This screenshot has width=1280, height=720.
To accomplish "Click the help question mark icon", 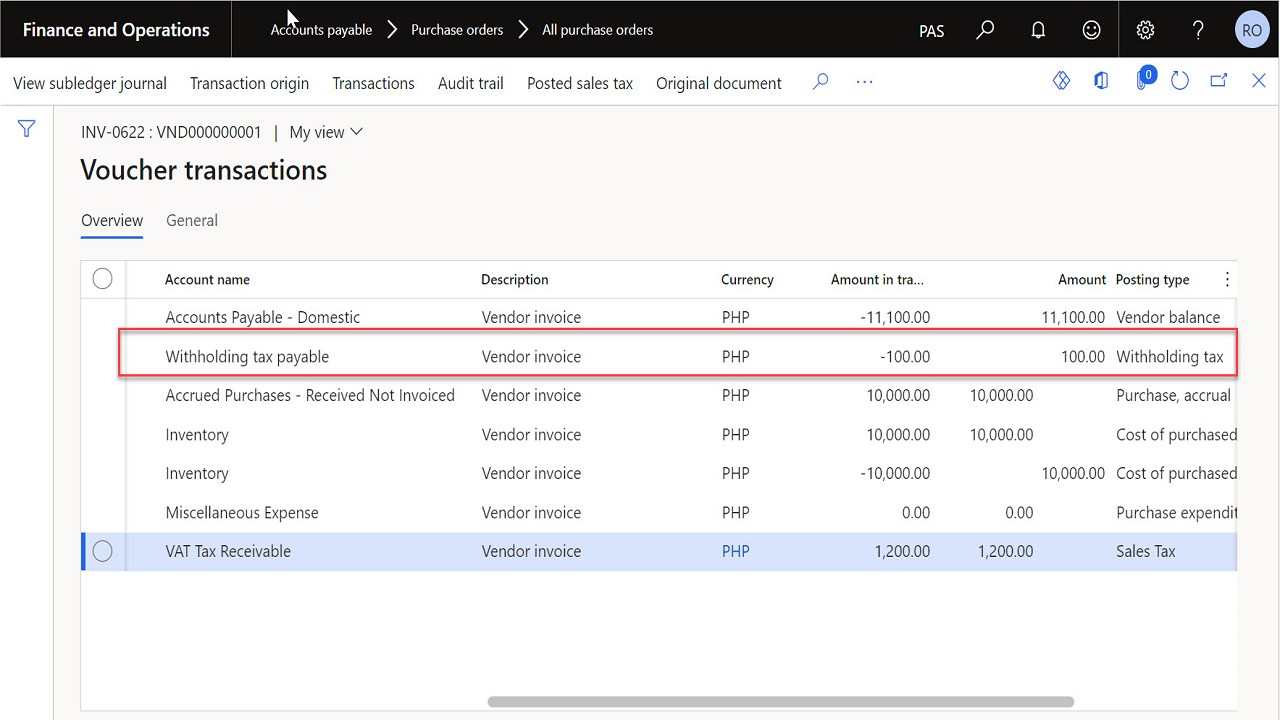I will tap(1198, 30).
